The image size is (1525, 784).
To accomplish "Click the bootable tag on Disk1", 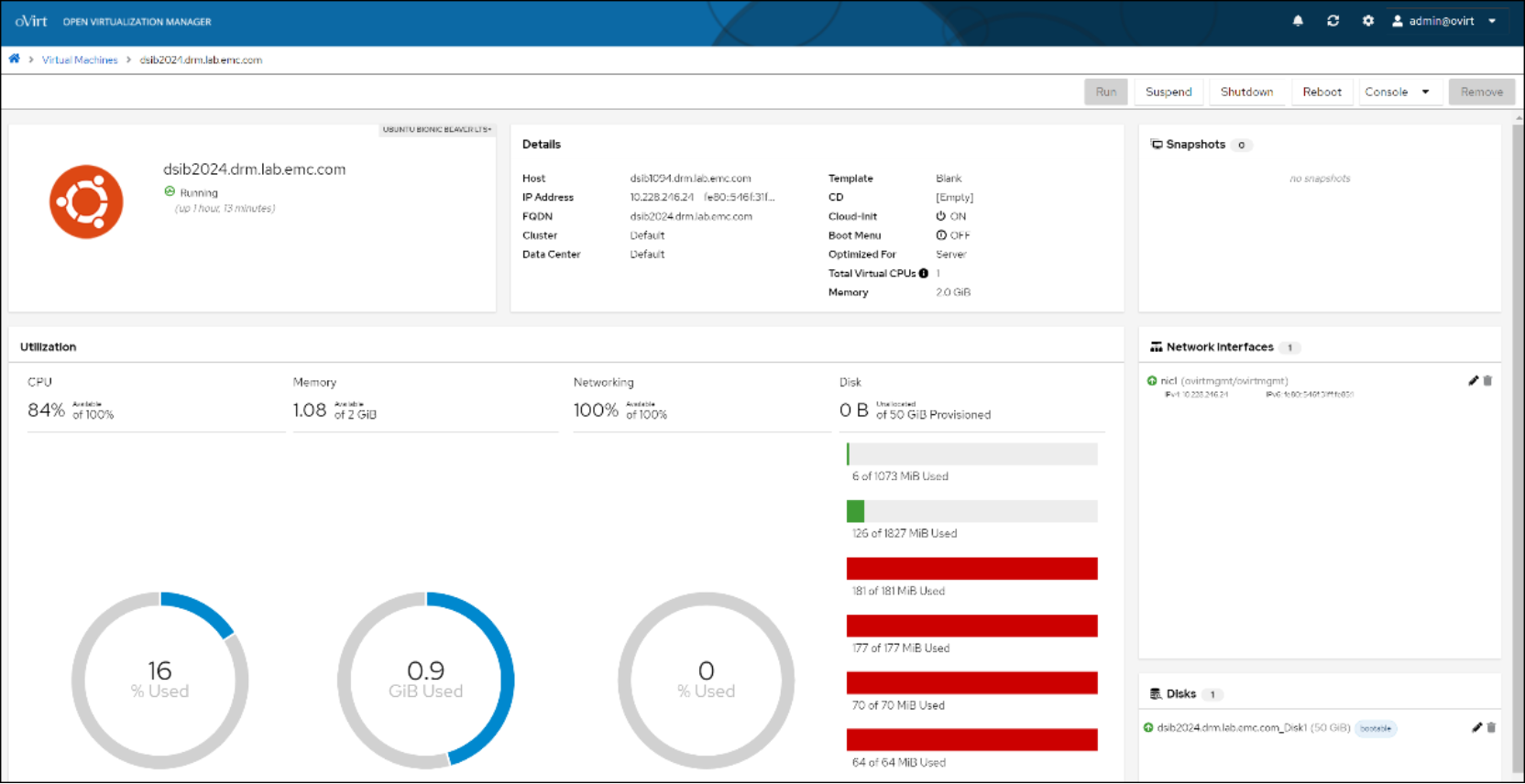I will point(1376,729).
